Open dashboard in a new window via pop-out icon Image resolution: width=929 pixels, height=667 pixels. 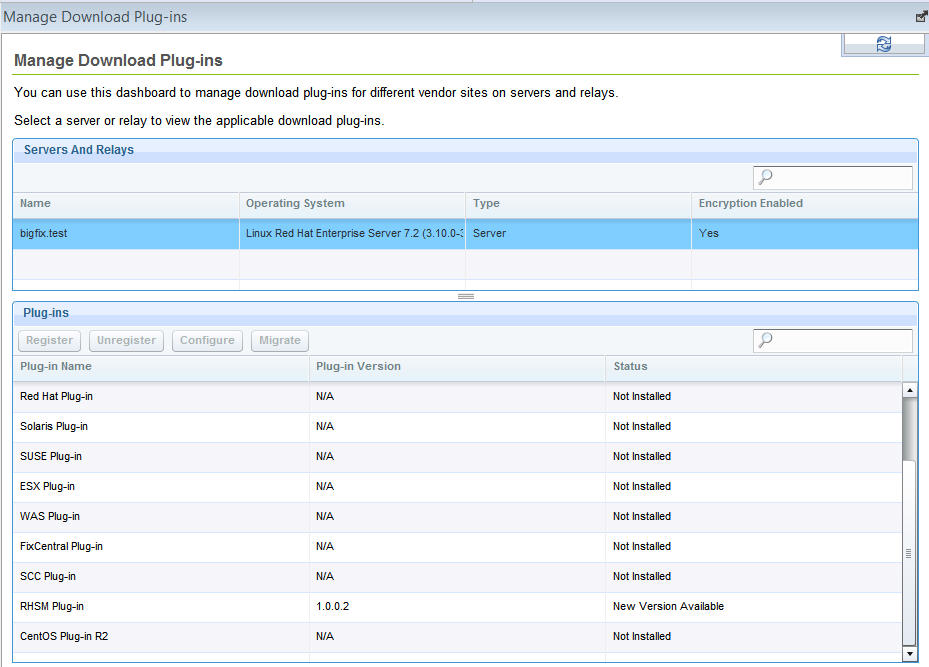920,16
